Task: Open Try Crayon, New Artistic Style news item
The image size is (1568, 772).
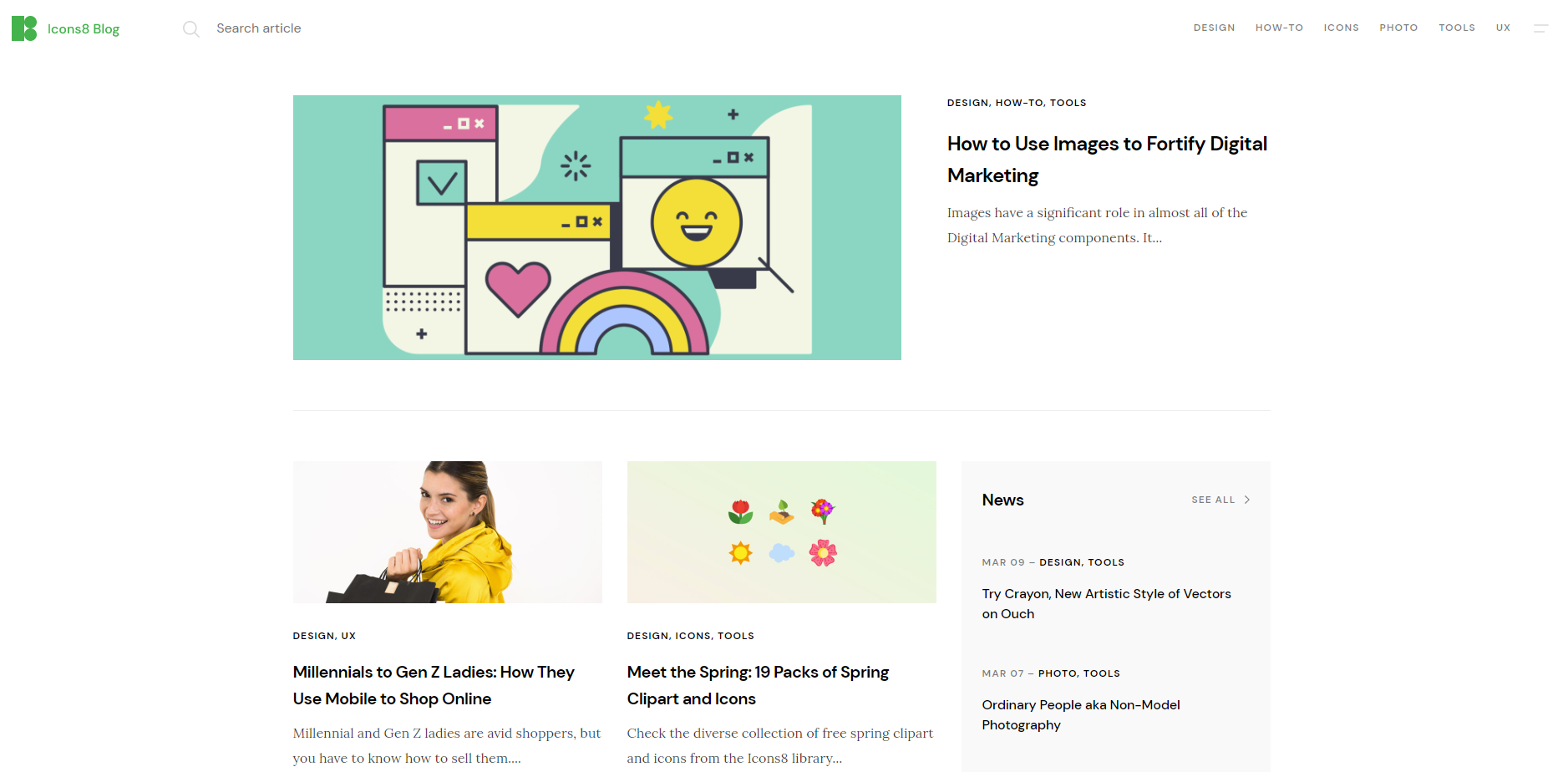Action: [x=1107, y=604]
